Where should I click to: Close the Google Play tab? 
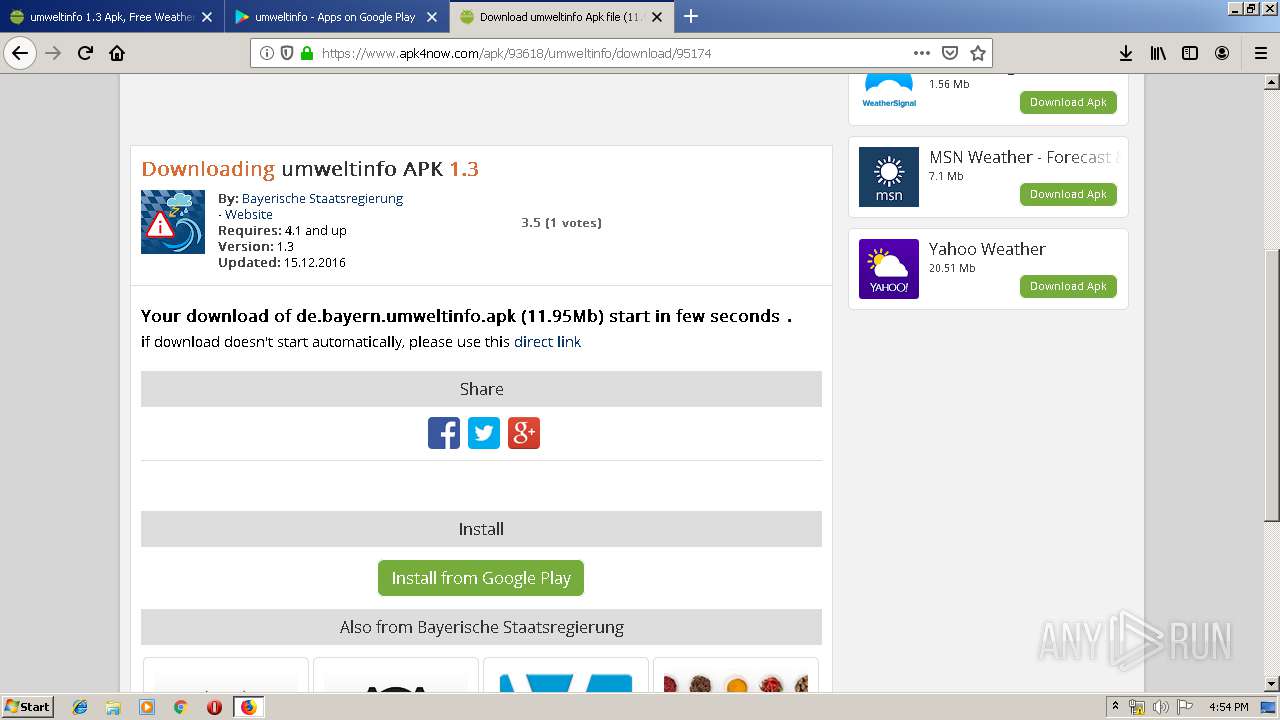point(432,17)
